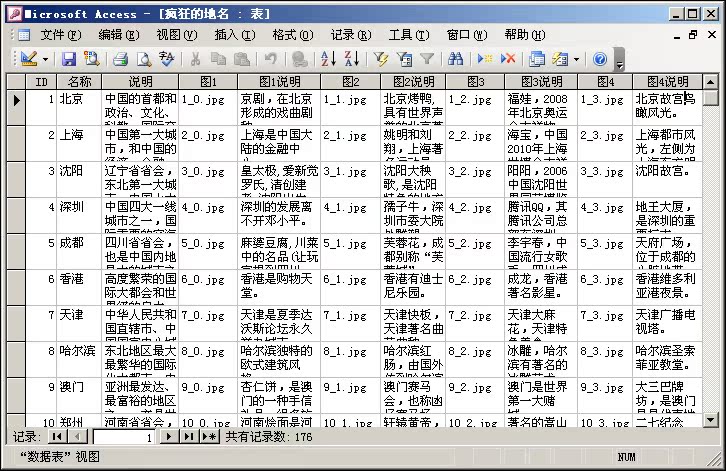Click Filter By Selection icon
Screen dimensions: 726x471
coord(381,59)
